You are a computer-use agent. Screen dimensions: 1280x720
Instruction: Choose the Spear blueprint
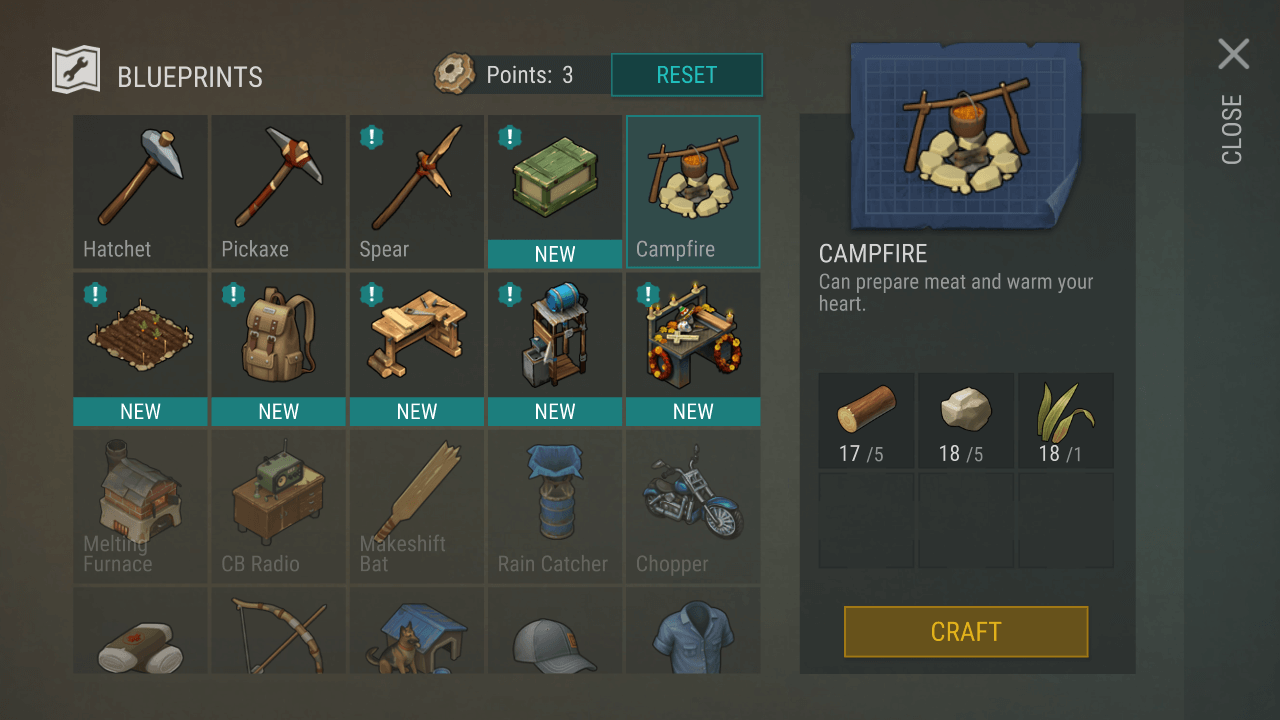pyautogui.click(x=416, y=192)
